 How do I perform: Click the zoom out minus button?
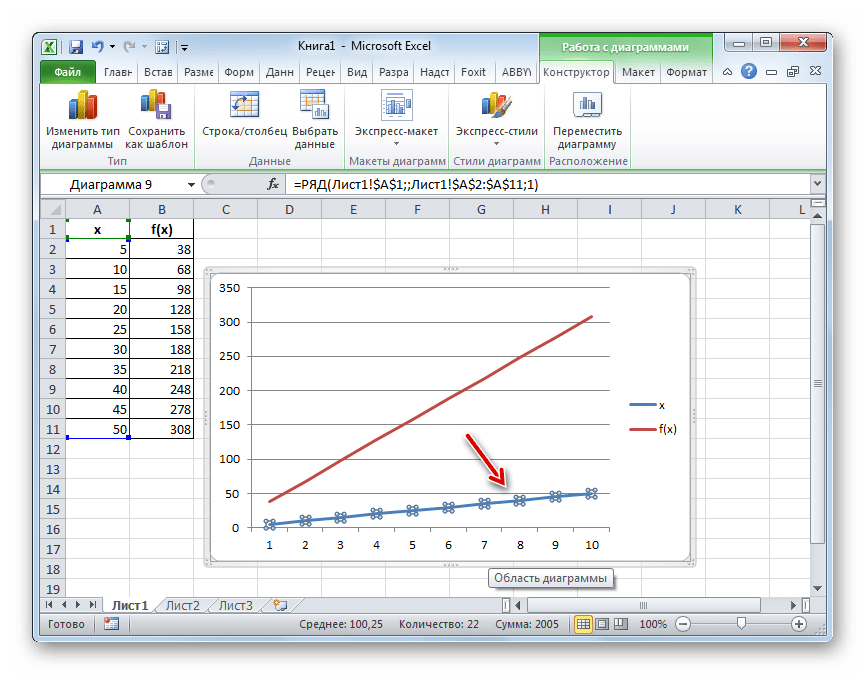[683, 624]
